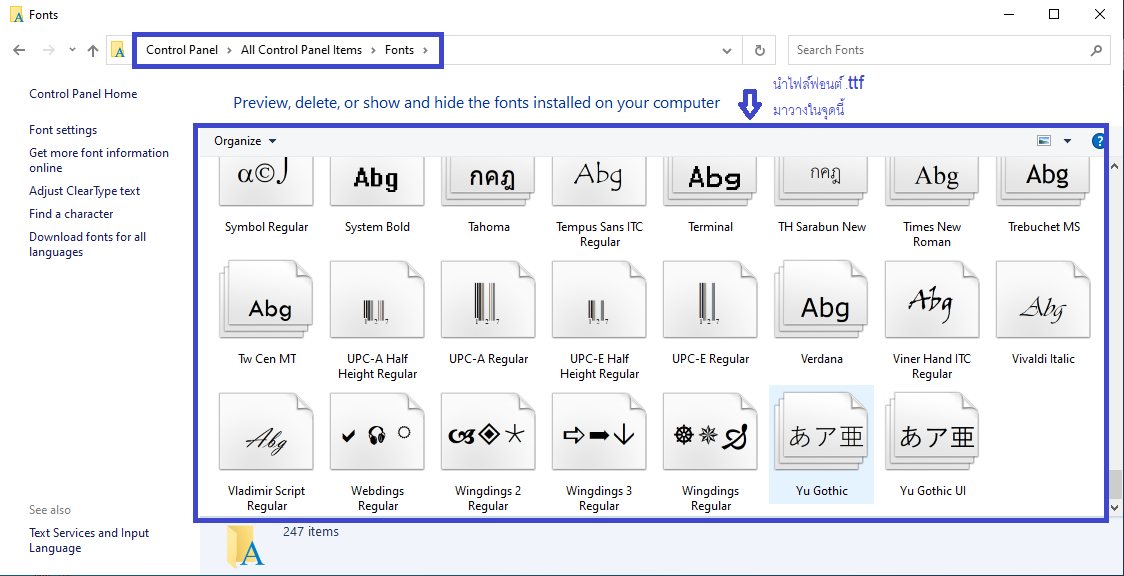Select the TH Sarabun New font icon
The height and width of the screenshot is (576, 1124).
click(821, 183)
